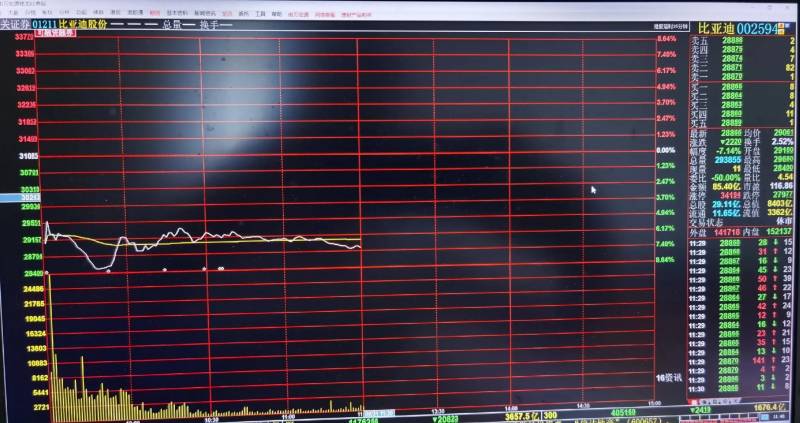The width and height of the screenshot is (800, 423).
Task: Click the tallest yellow volume bar at open
Action: [x=49, y=347]
